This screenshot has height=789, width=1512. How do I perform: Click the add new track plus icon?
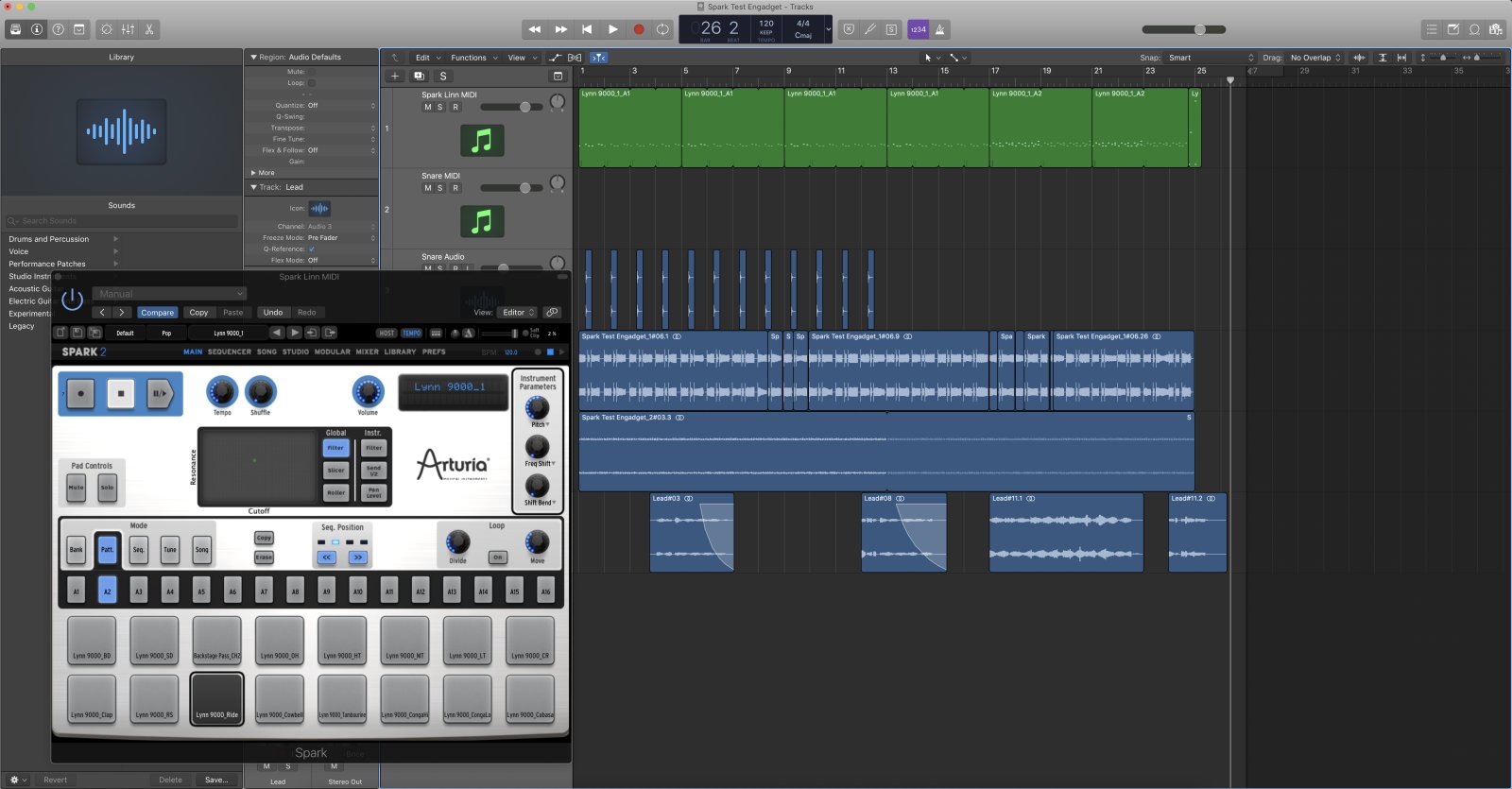pos(395,76)
